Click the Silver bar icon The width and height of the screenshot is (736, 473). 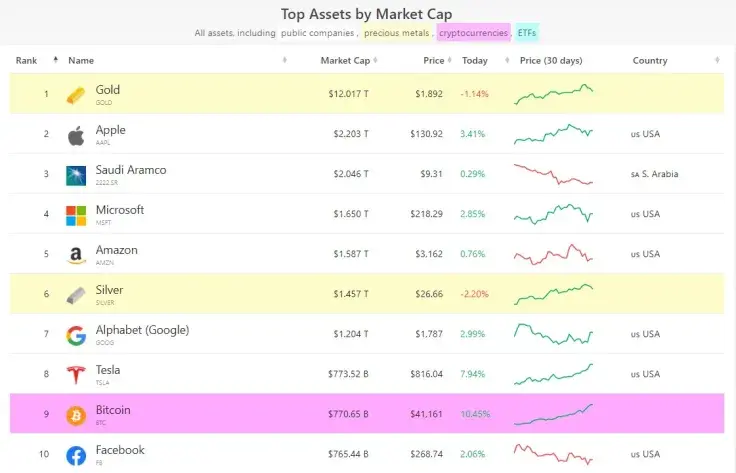76,296
